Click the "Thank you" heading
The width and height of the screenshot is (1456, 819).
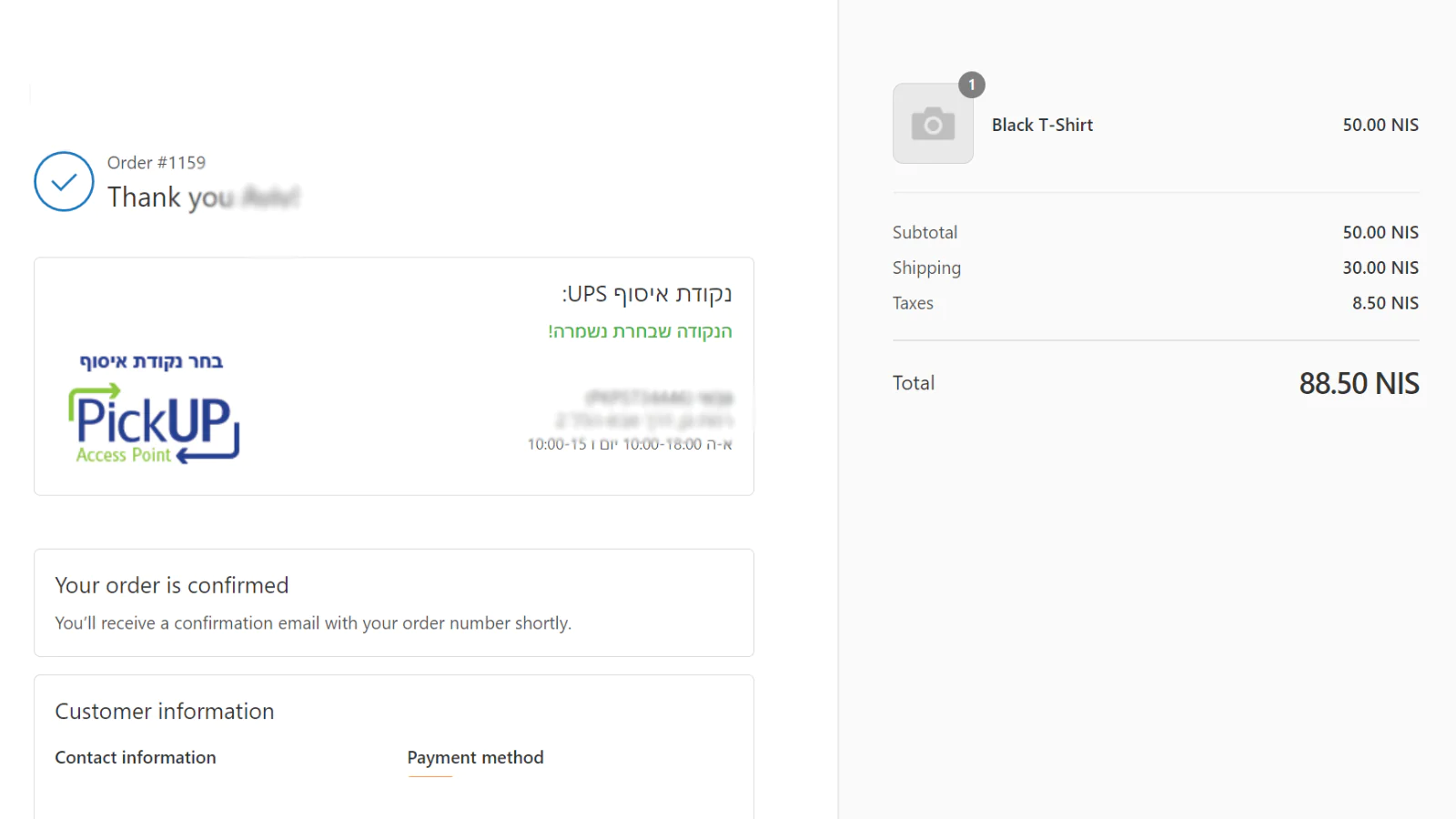[x=170, y=197]
